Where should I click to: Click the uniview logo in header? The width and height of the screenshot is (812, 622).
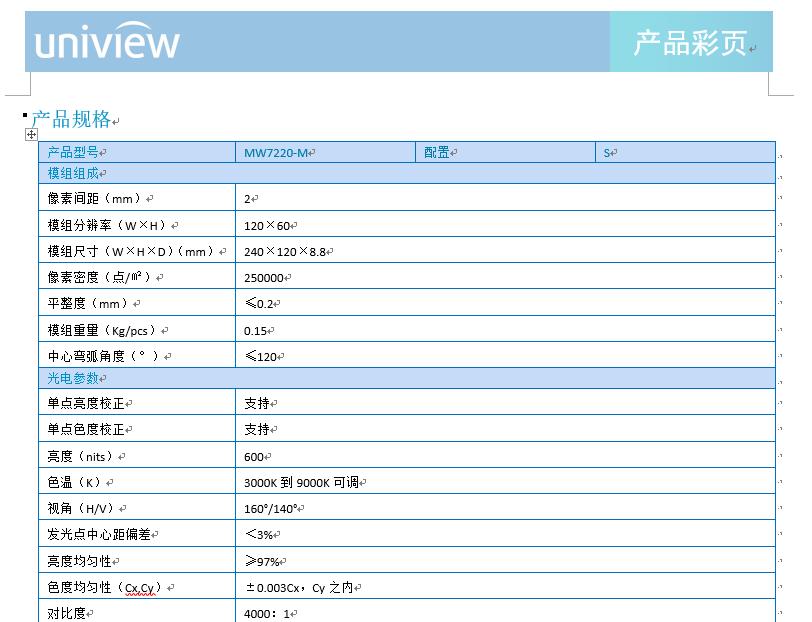point(107,43)
